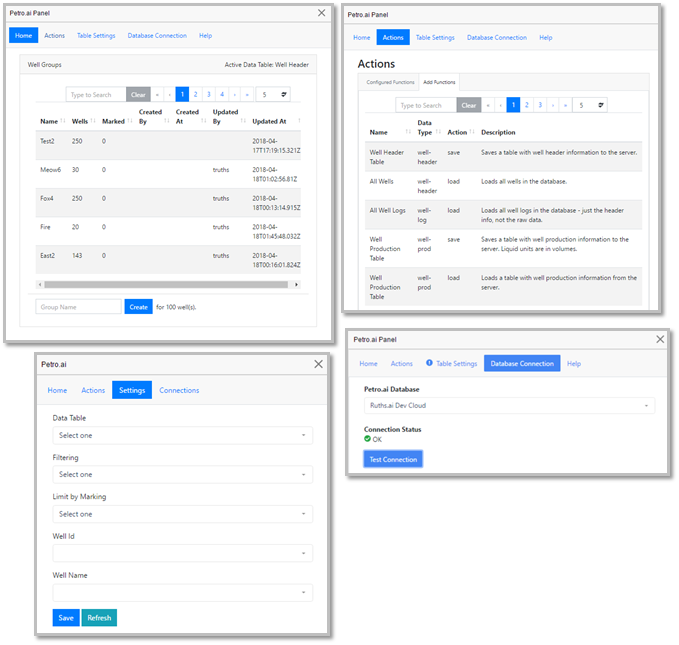Go to page 4 in Well Groups pagination
Image resolution: width=679 pixels, height=645 pixels.
[222, 94]
